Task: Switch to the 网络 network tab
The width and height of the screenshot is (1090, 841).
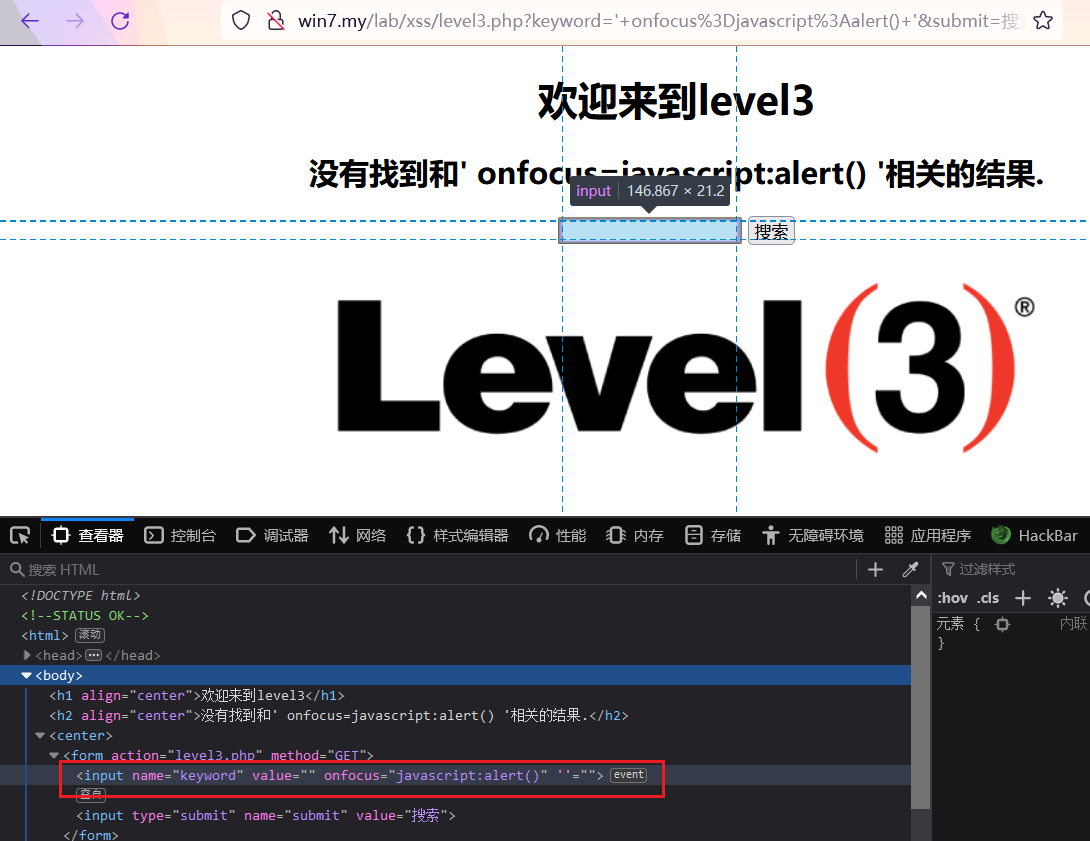Action: click(357, 535)
